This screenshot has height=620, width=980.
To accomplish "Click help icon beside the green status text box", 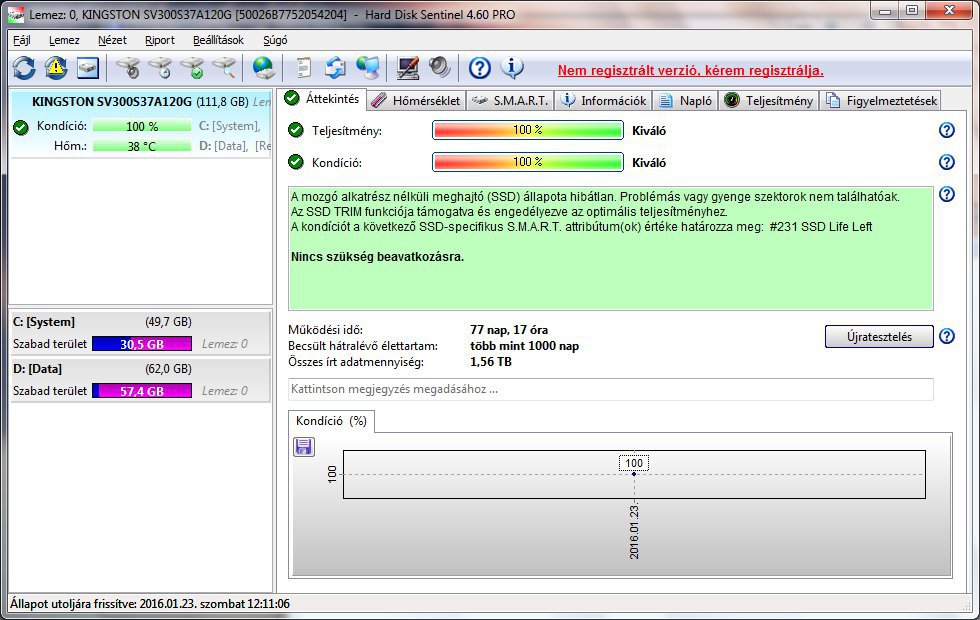I will point(947,194).
